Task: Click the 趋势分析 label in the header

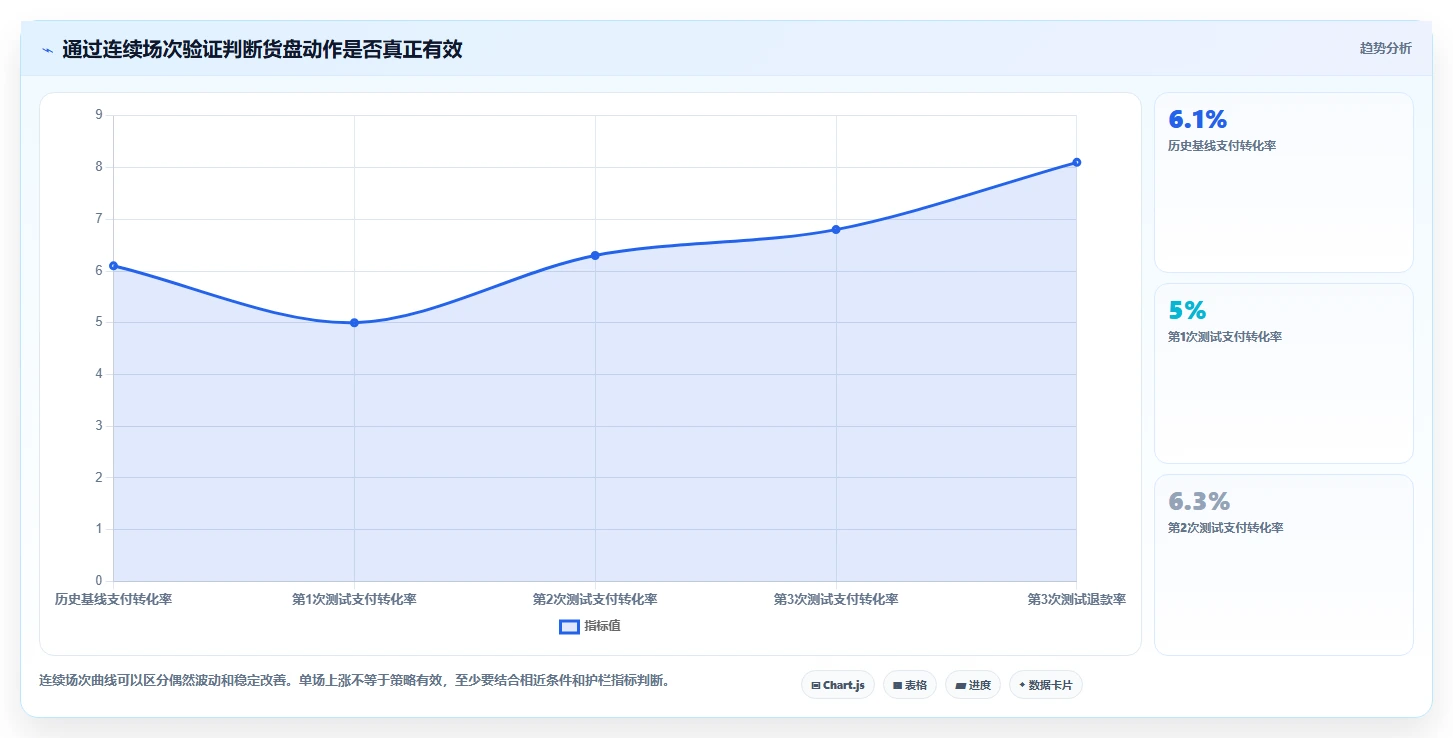Action: (x=1385, y=48)
